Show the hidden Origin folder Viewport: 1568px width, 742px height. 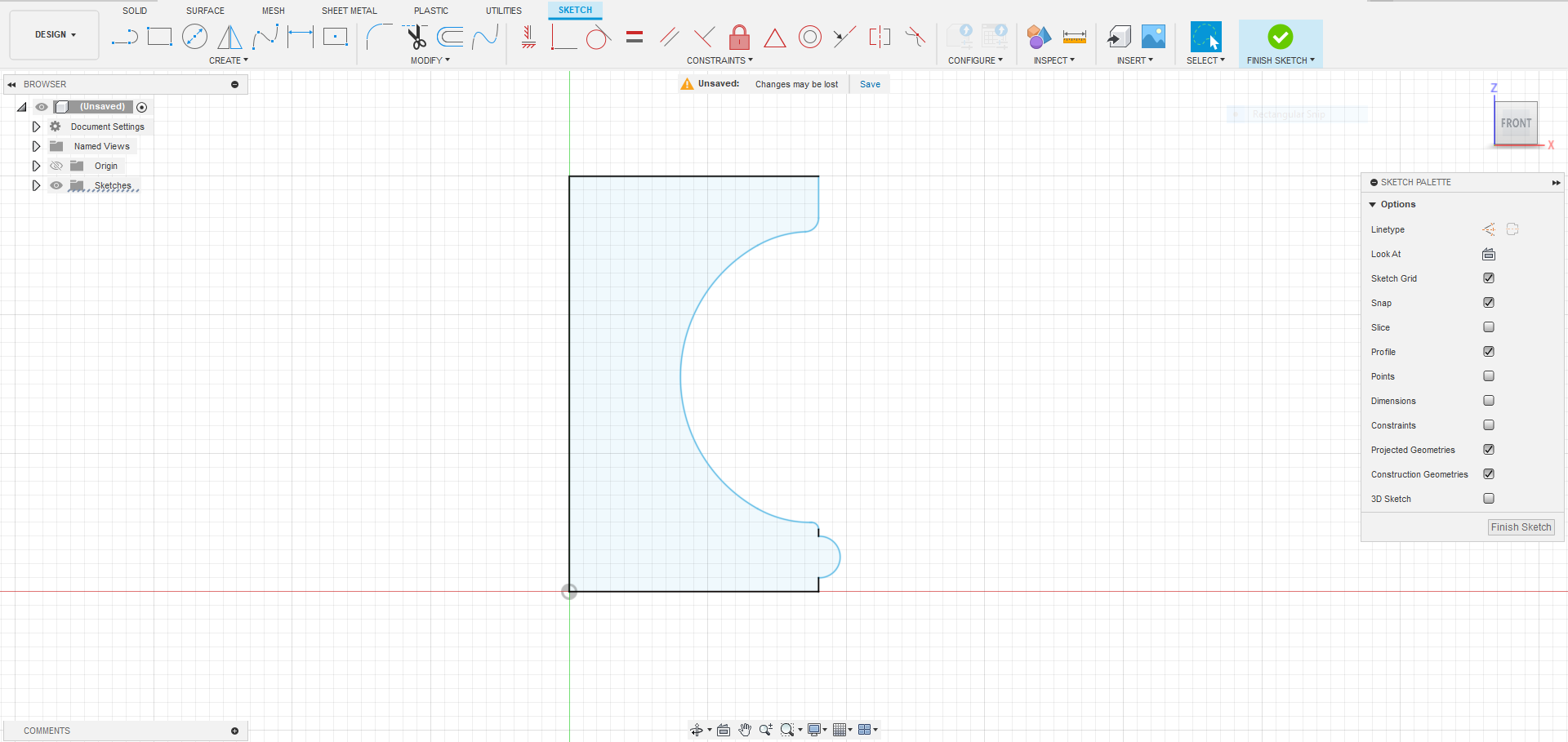[x=56, y=166]
